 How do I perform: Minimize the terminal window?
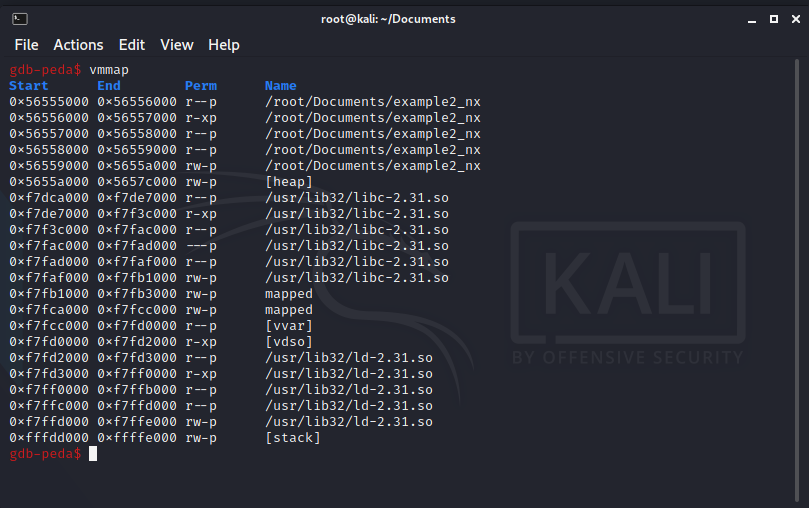(x=752, y=20)
